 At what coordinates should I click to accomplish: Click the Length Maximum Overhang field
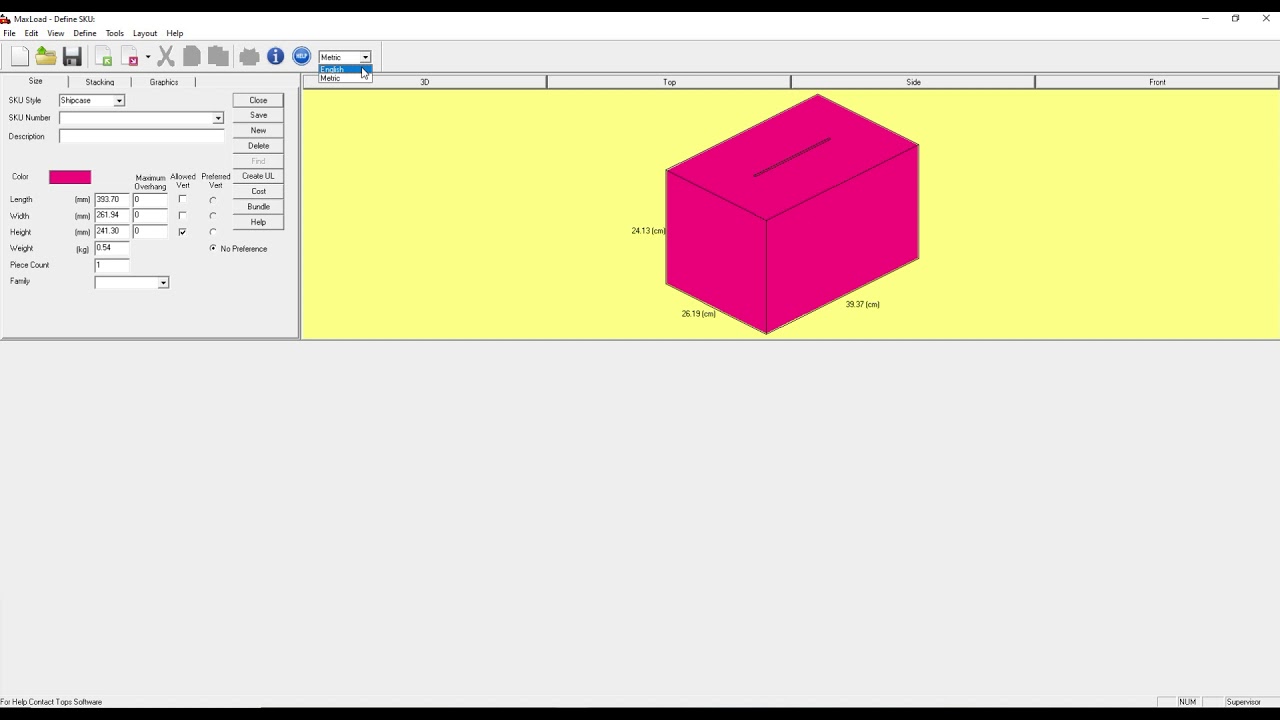[x=150, y=200]
